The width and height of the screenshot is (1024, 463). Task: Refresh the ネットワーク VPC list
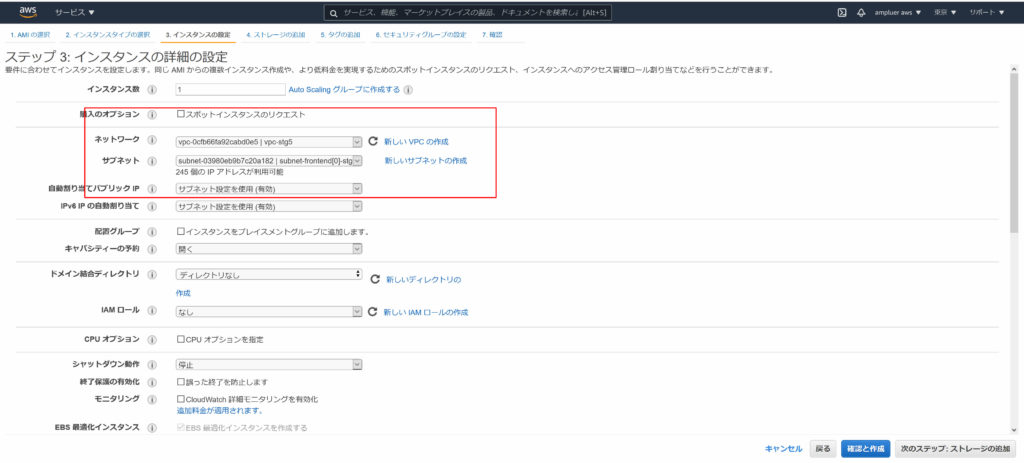pos(373,142)
